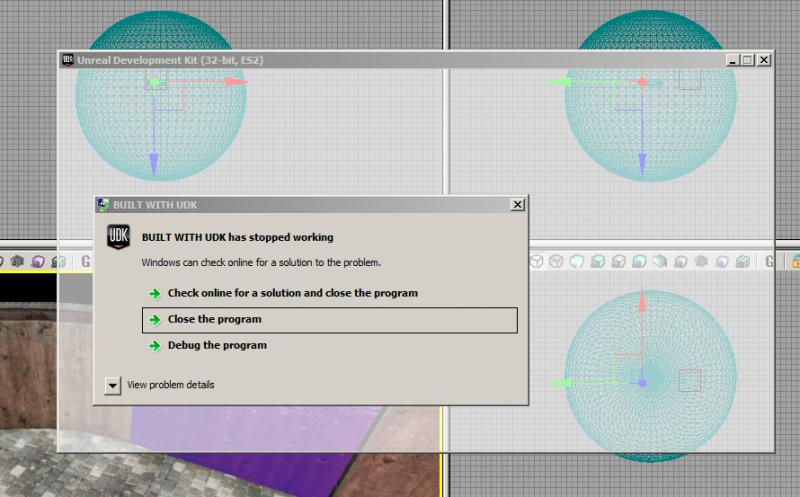Click 'BUILT WITH UDK has stopped working' heading
Viewport: 800px width, 497px height.
pyautogui.click(x=237, y=237)
